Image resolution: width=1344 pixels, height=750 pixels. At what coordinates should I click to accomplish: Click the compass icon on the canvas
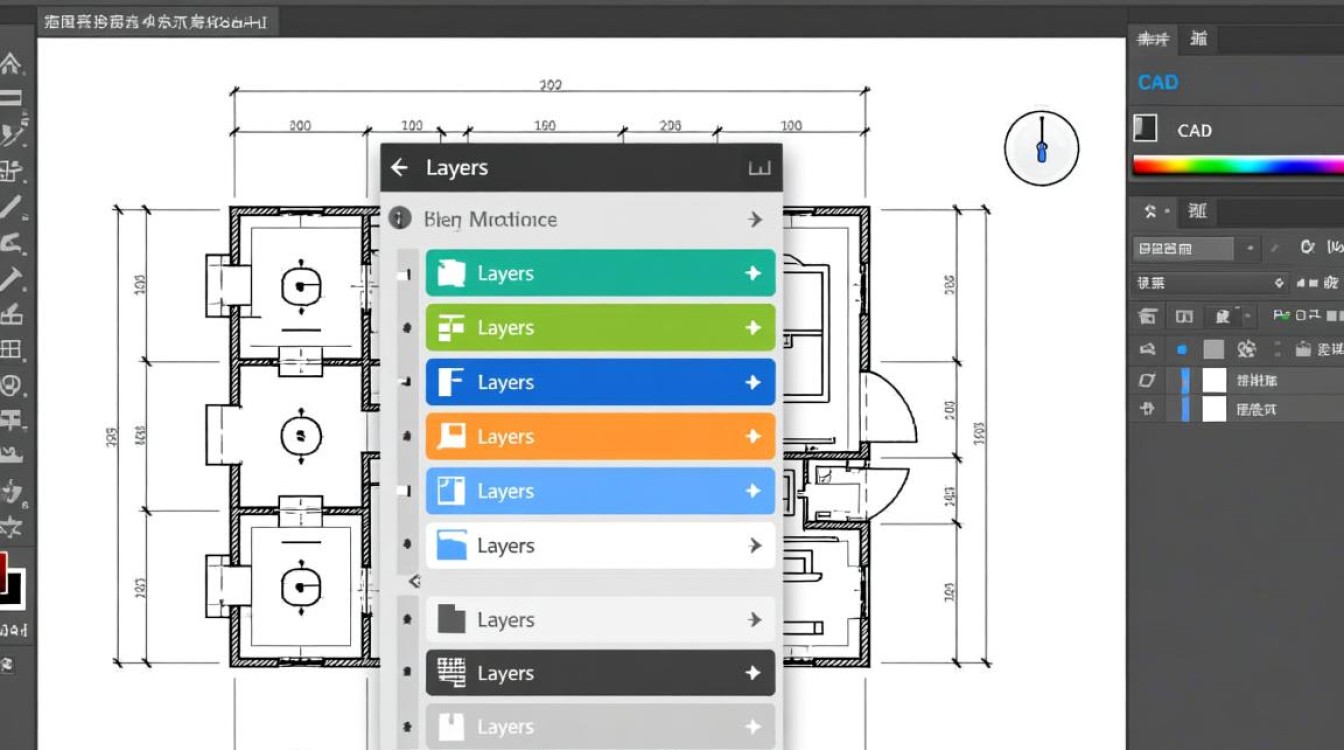tap(1041, 148)
